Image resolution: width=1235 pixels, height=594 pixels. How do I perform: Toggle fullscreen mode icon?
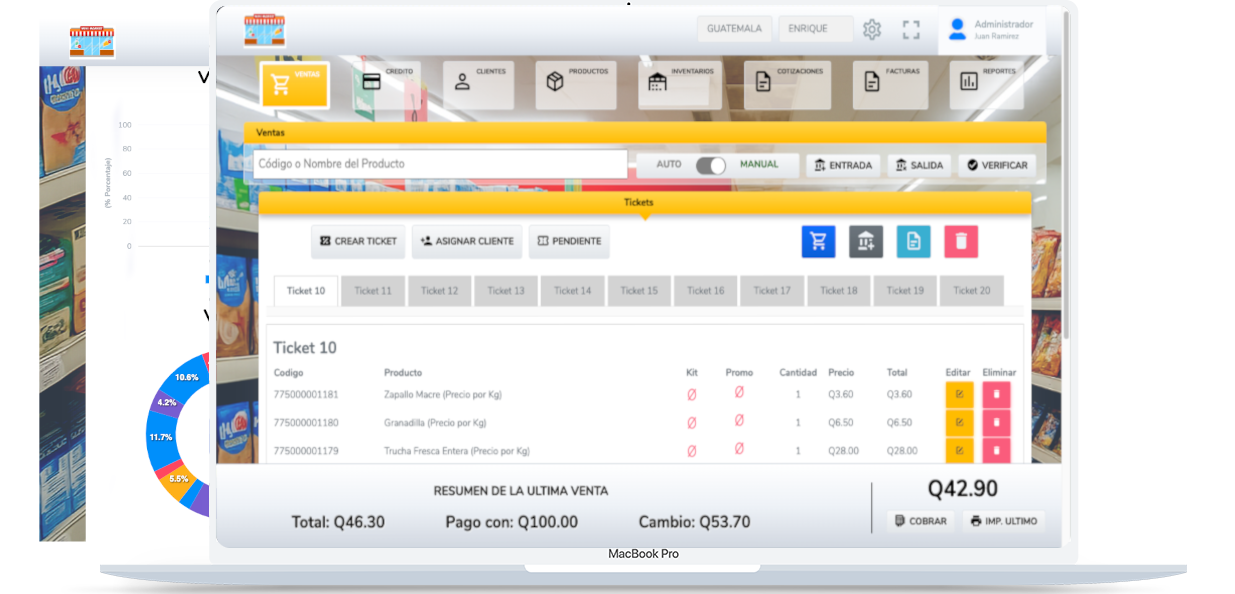click(911, 30)
